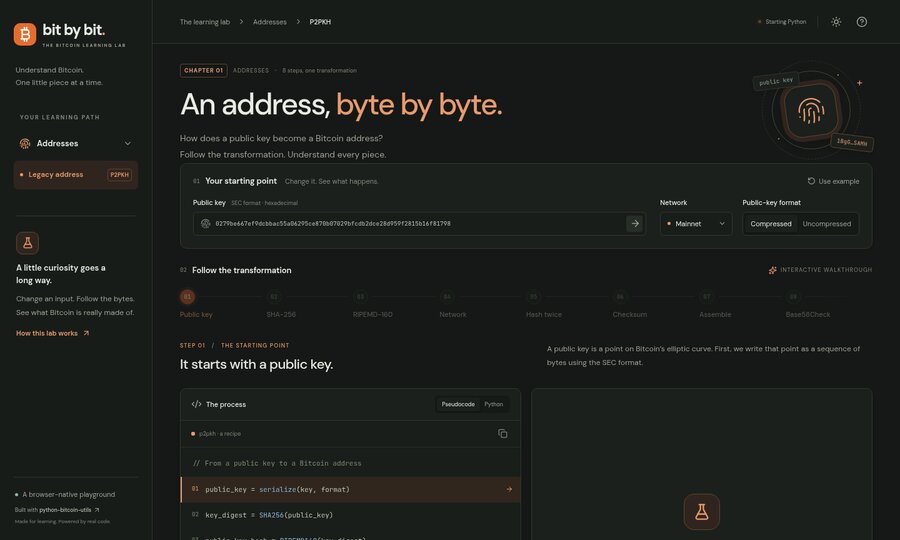900x540 pixels.
Task: Switch to the Pseudocode view
Action: pyautogui.click(x=458, y=405)
